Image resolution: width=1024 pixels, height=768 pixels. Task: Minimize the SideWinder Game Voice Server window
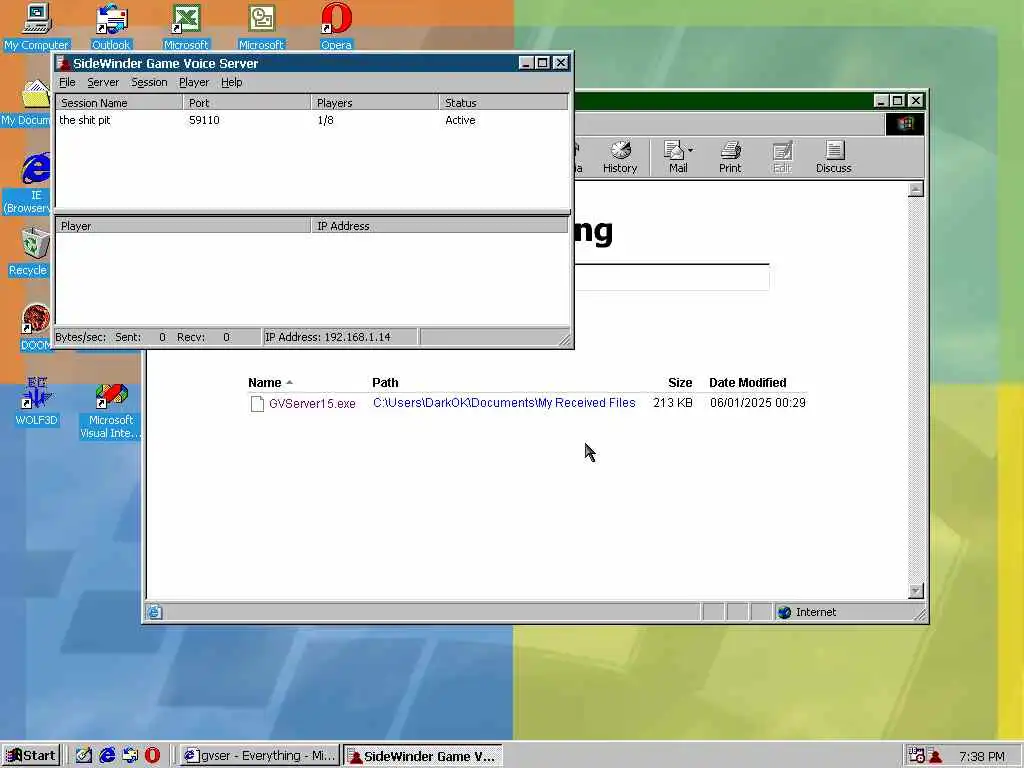526,63
